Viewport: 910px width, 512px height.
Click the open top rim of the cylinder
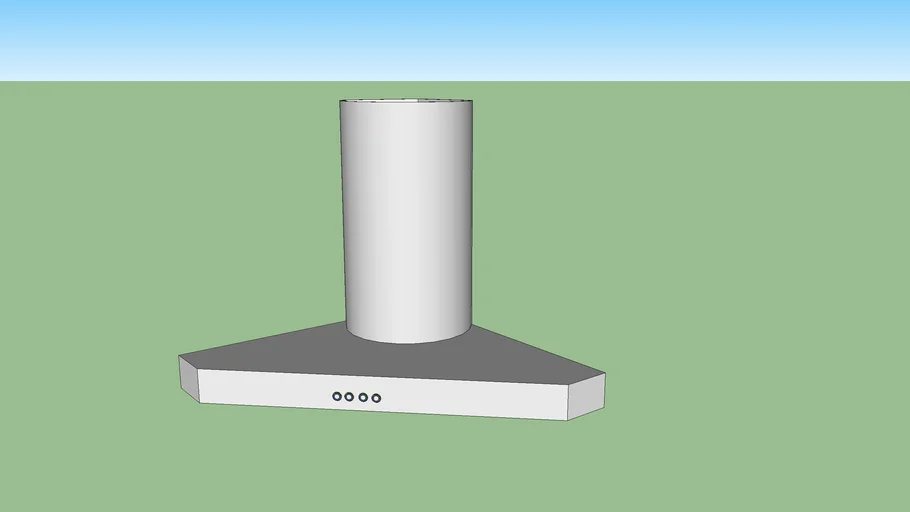click(405, 101)
